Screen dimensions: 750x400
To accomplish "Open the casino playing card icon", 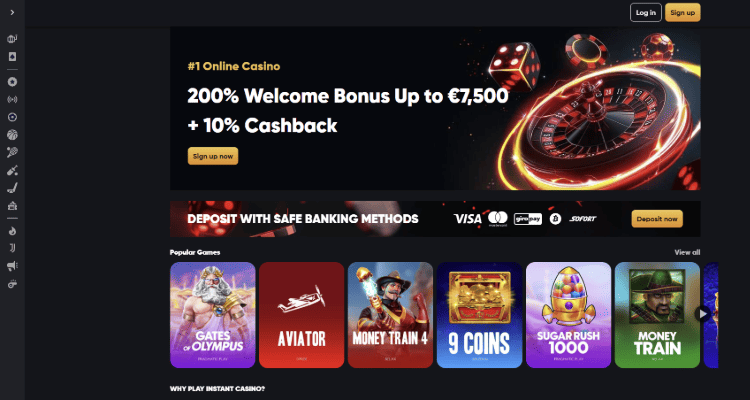I will 12,57.
